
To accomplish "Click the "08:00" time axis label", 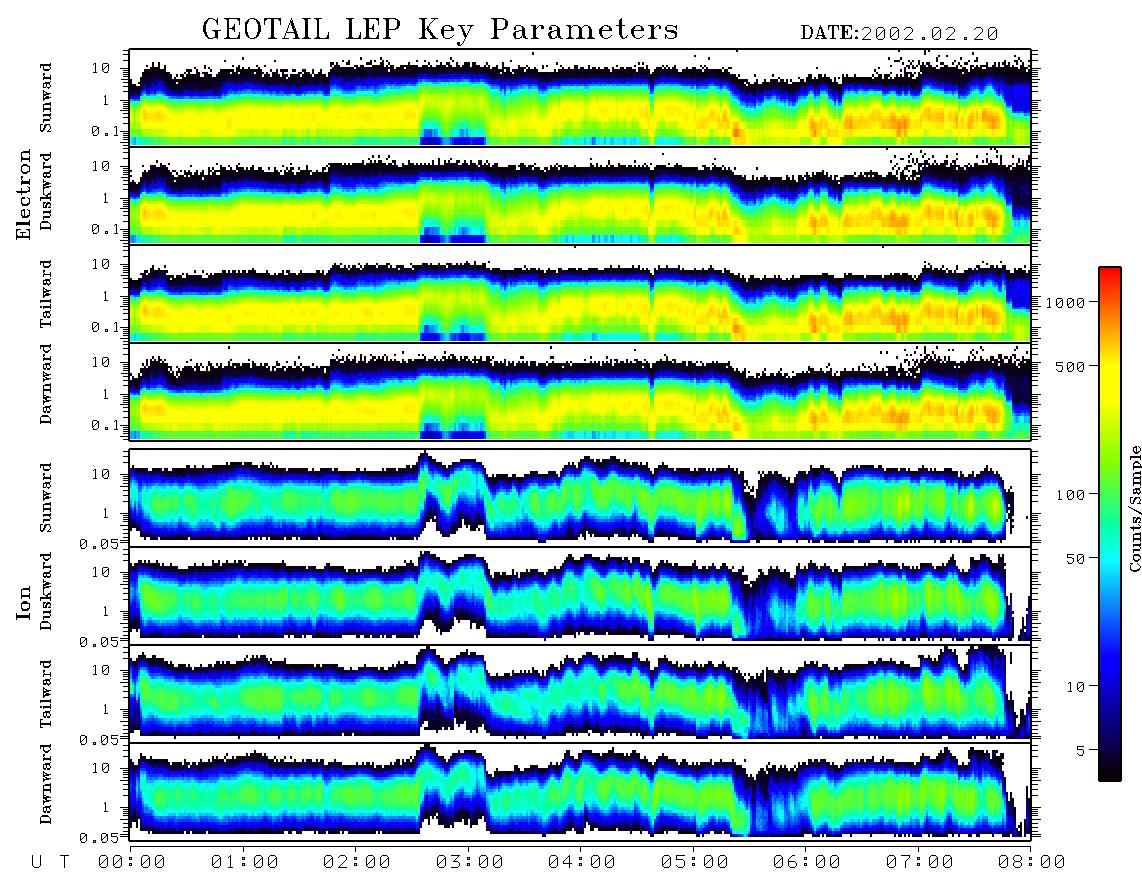I will pyautogui.click(x=1032, y=862).
